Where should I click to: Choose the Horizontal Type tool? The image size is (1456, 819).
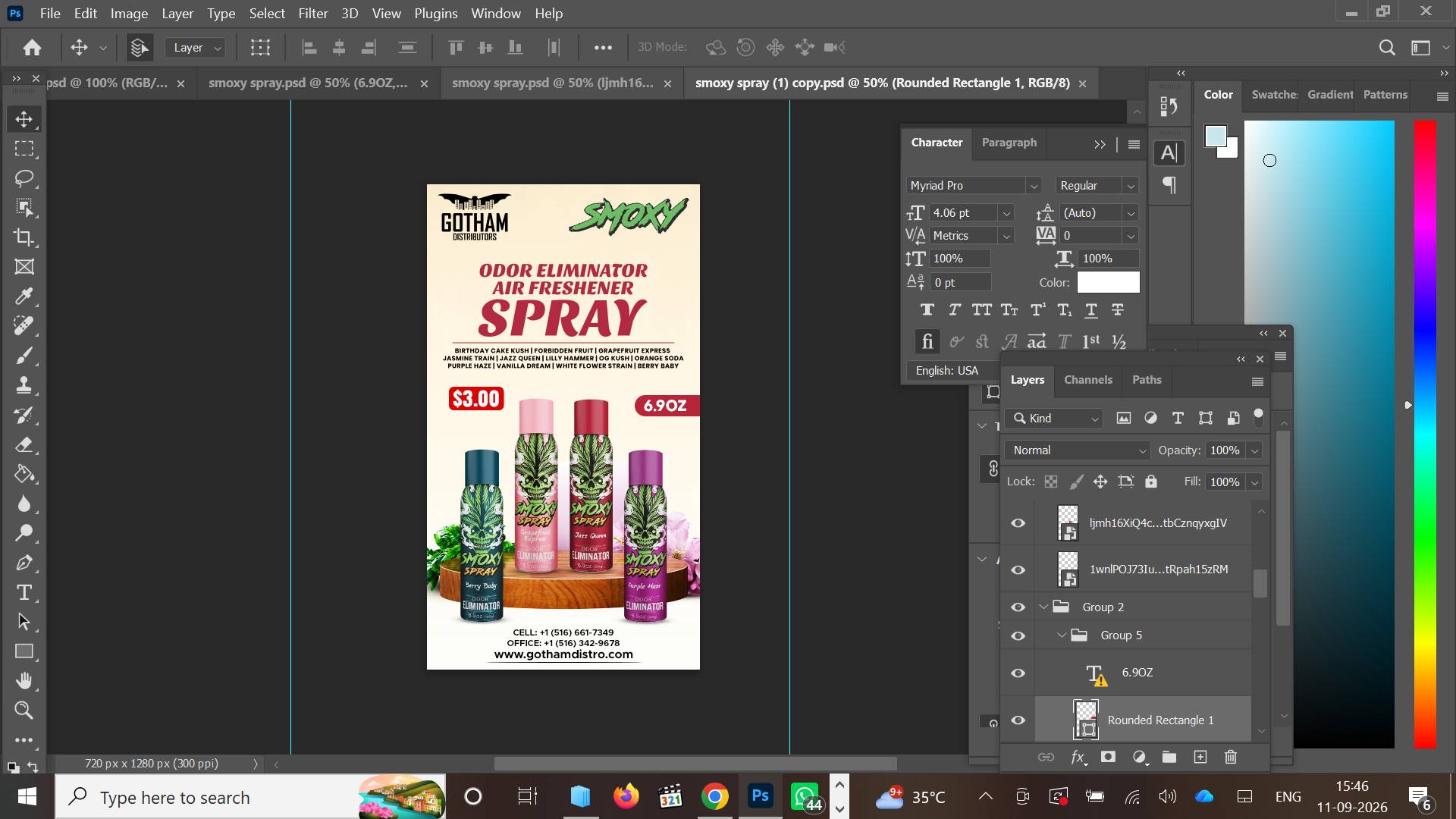[24, 592]
